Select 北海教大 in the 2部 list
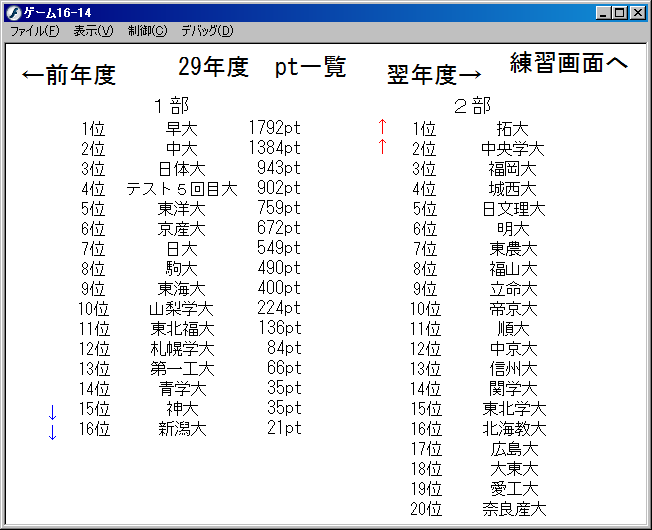 pos(514,429)
